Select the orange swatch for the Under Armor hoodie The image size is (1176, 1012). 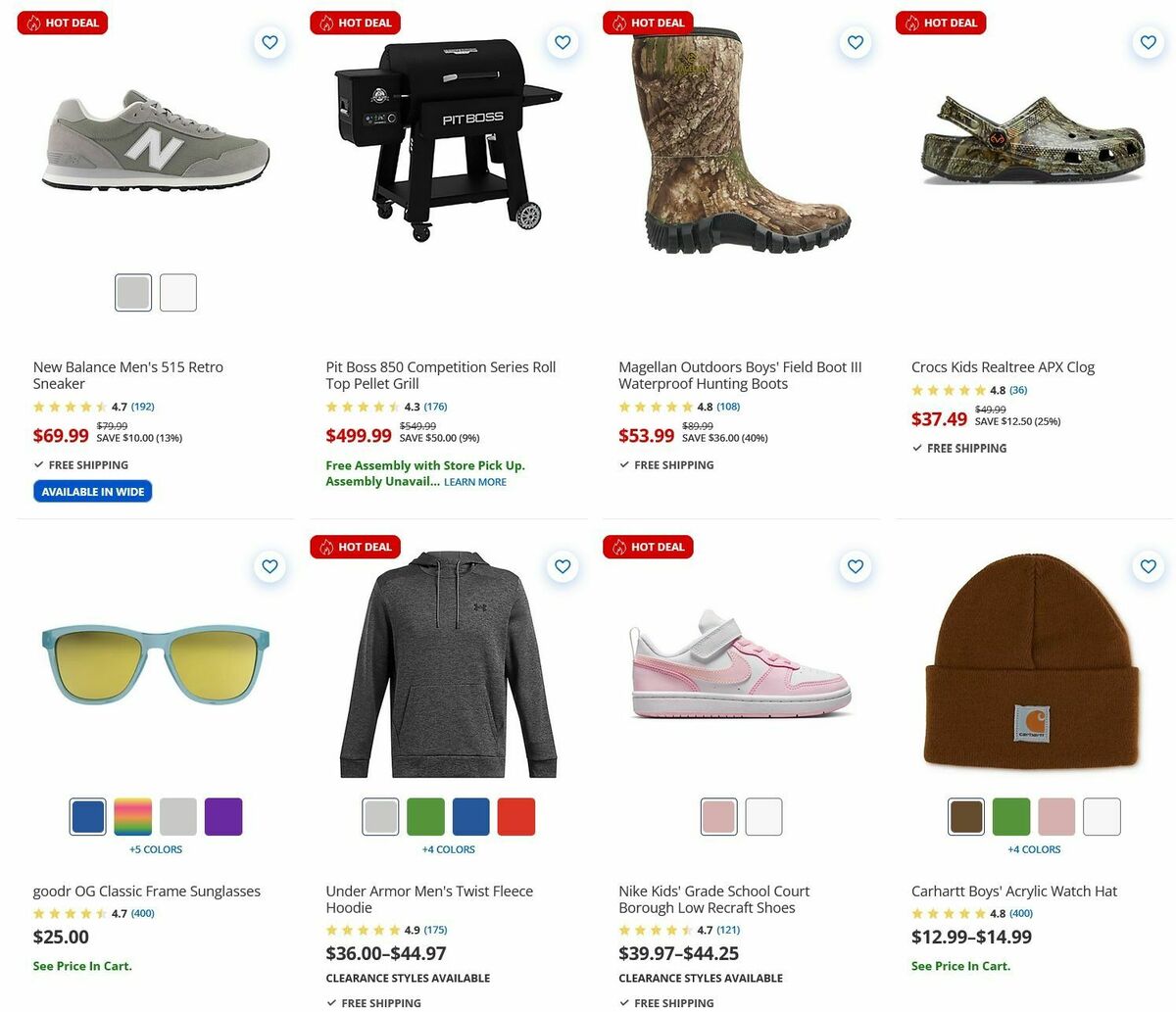pyautogui.click(x=516, y=816)
